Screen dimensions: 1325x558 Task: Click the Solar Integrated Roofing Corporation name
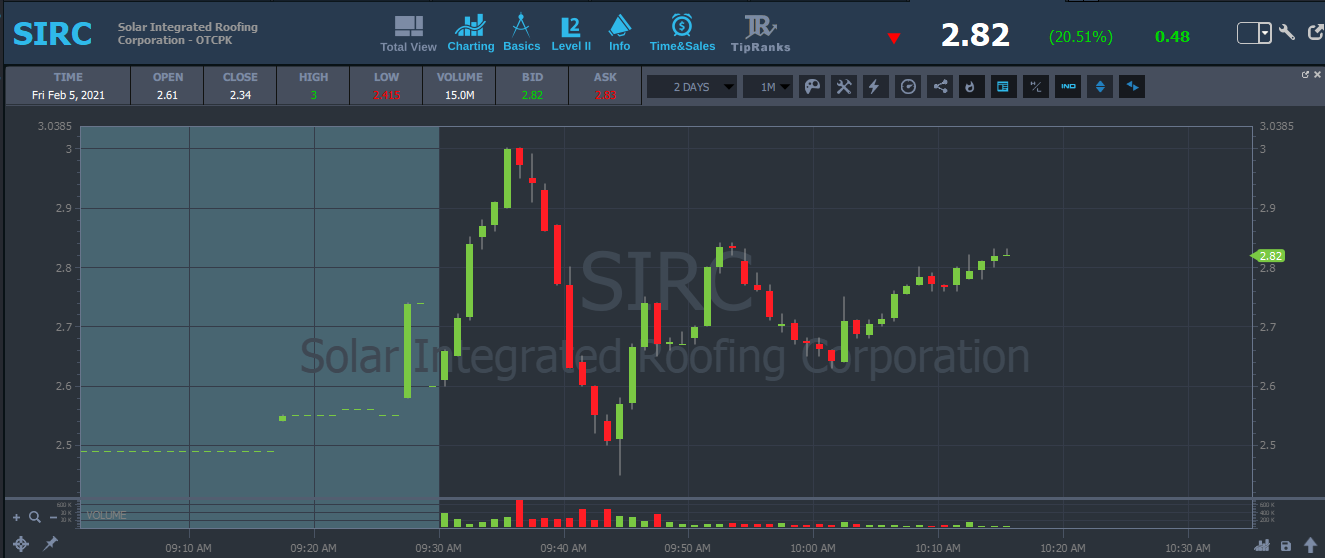pyautogui.click(x=187, y=33)
